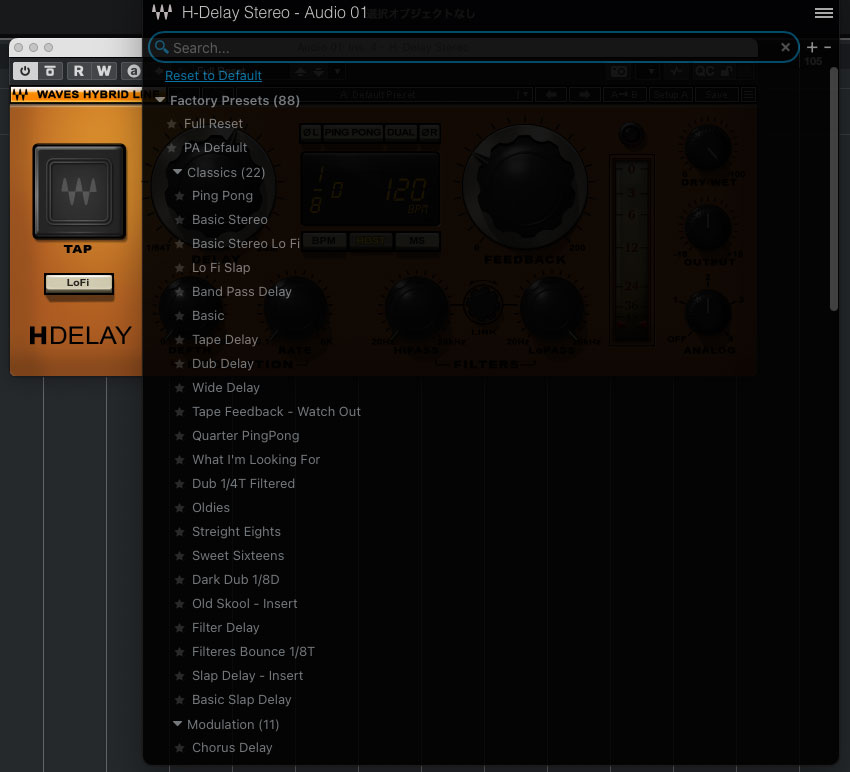Toggle the favorite star for Filter Delay
Screen dimensions: 850x772
pyautogui.click(x=179, y=628)
